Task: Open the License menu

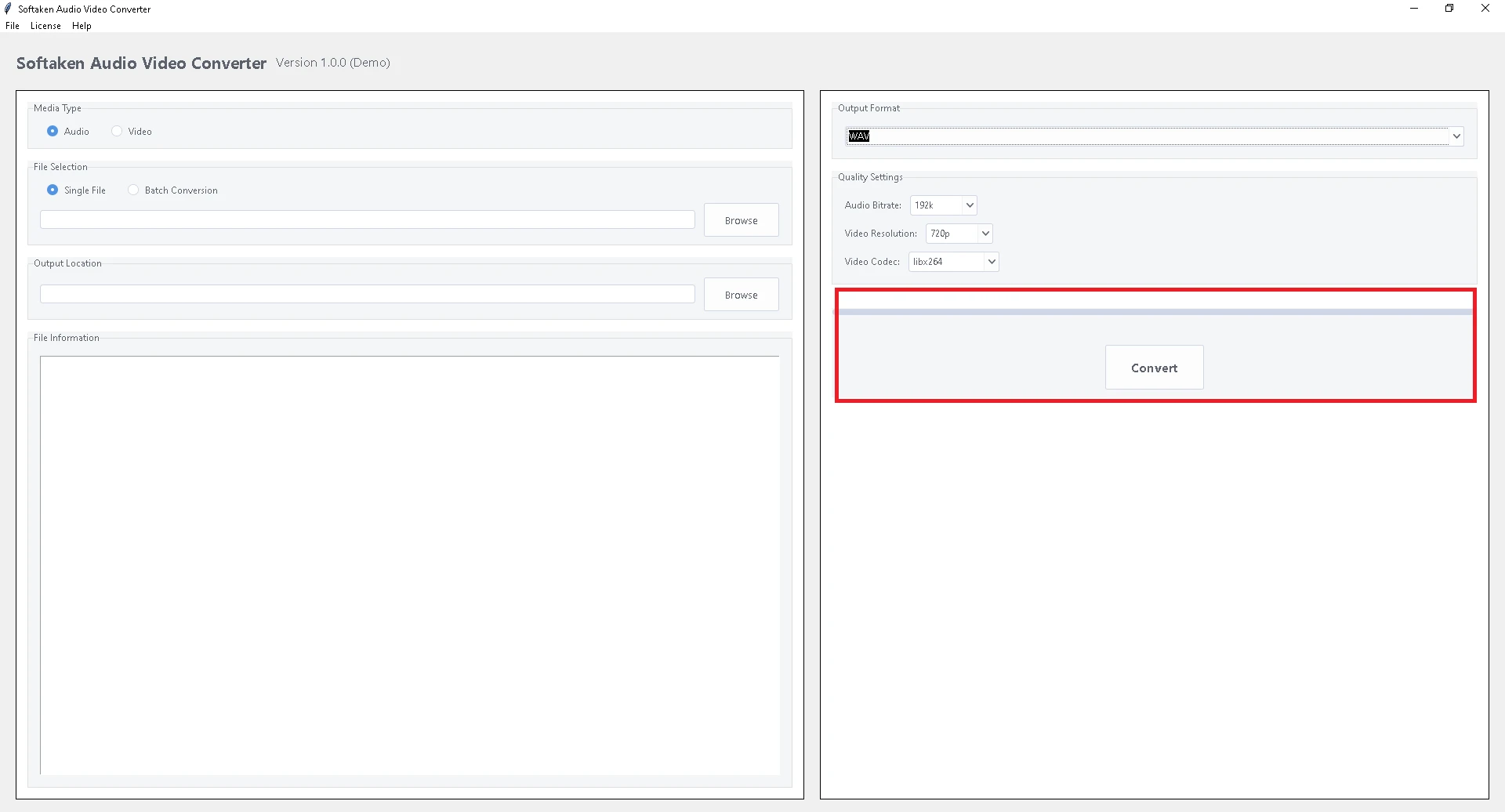Action: (x=45, y=25)
